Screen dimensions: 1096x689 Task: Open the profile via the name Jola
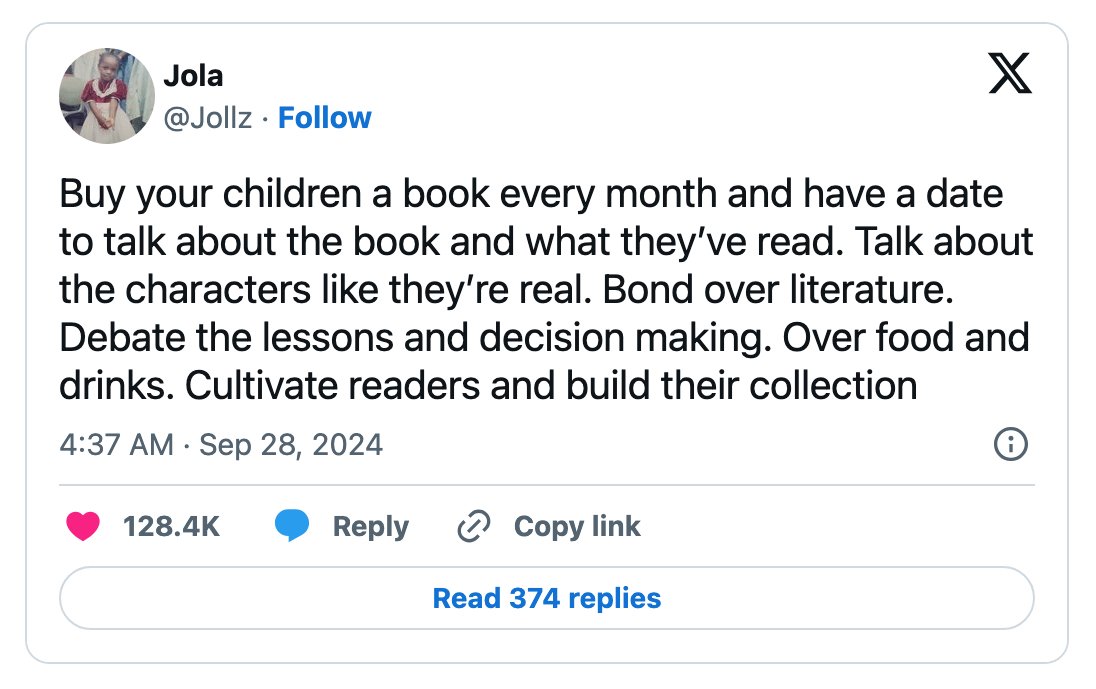[193, 75]
